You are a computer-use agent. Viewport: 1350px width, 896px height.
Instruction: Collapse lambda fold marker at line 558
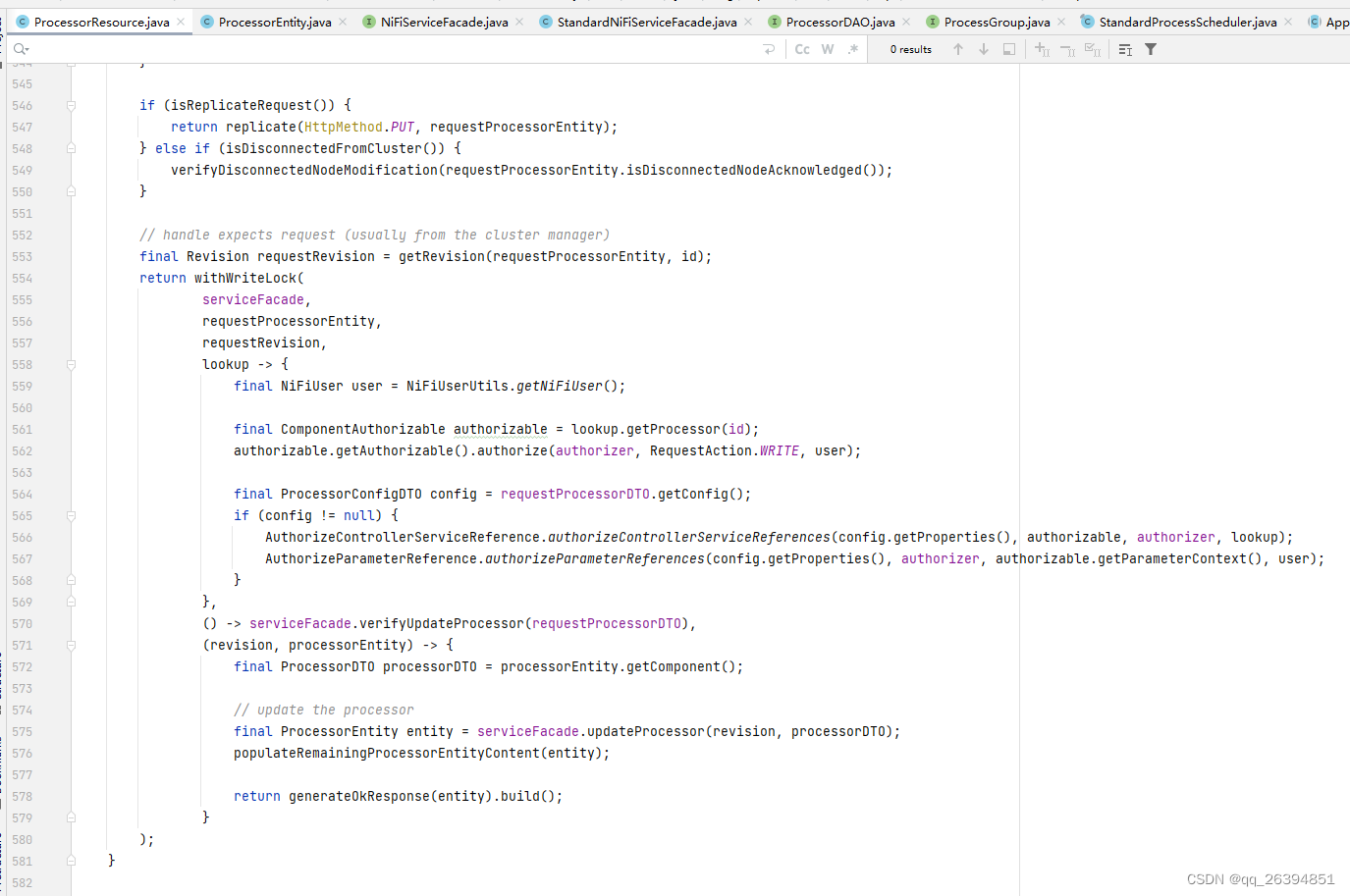point(71,364)
